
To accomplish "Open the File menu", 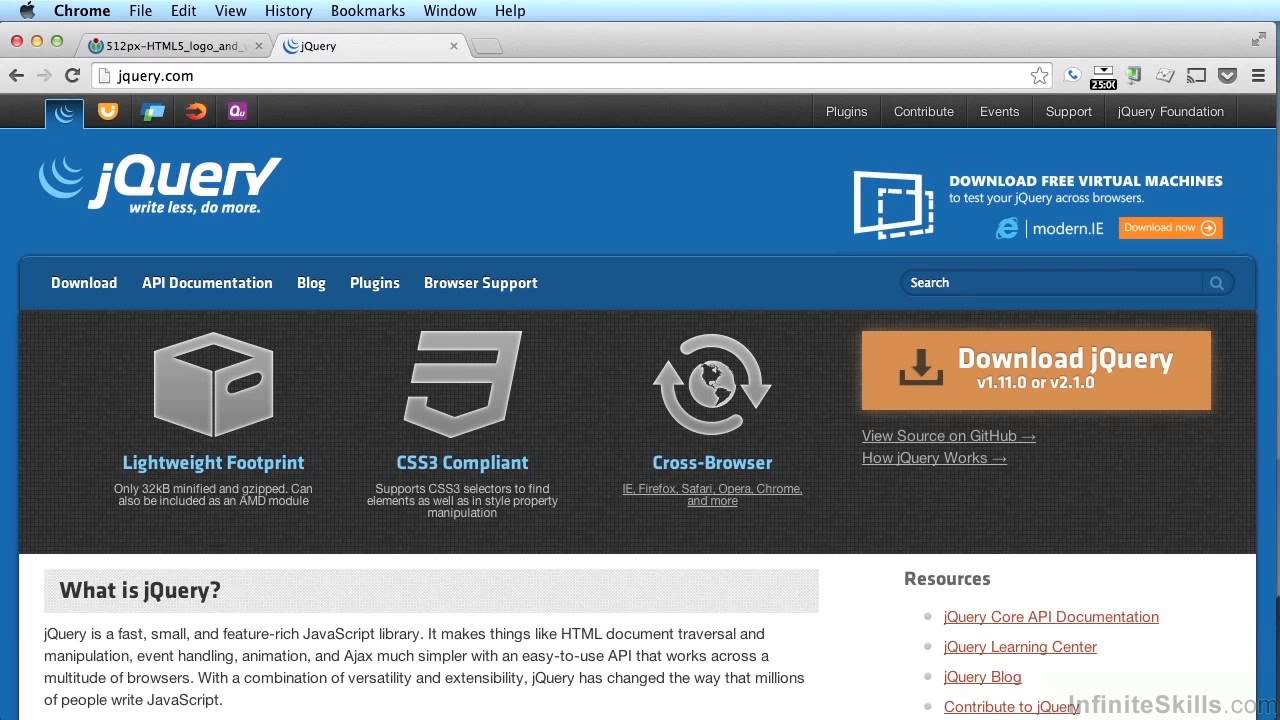I will click(x=141, y=11).
